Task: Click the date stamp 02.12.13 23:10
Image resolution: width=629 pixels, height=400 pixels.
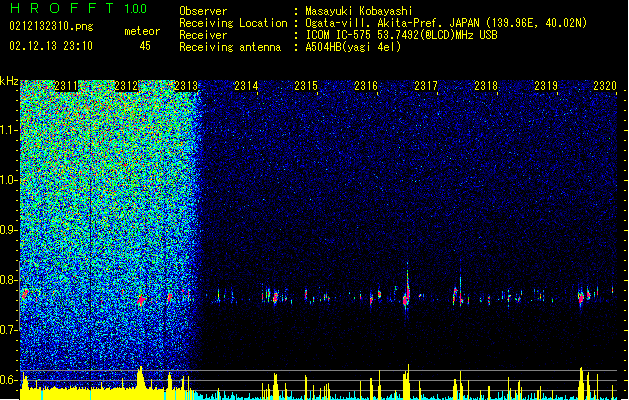Action: coord(51,46)
